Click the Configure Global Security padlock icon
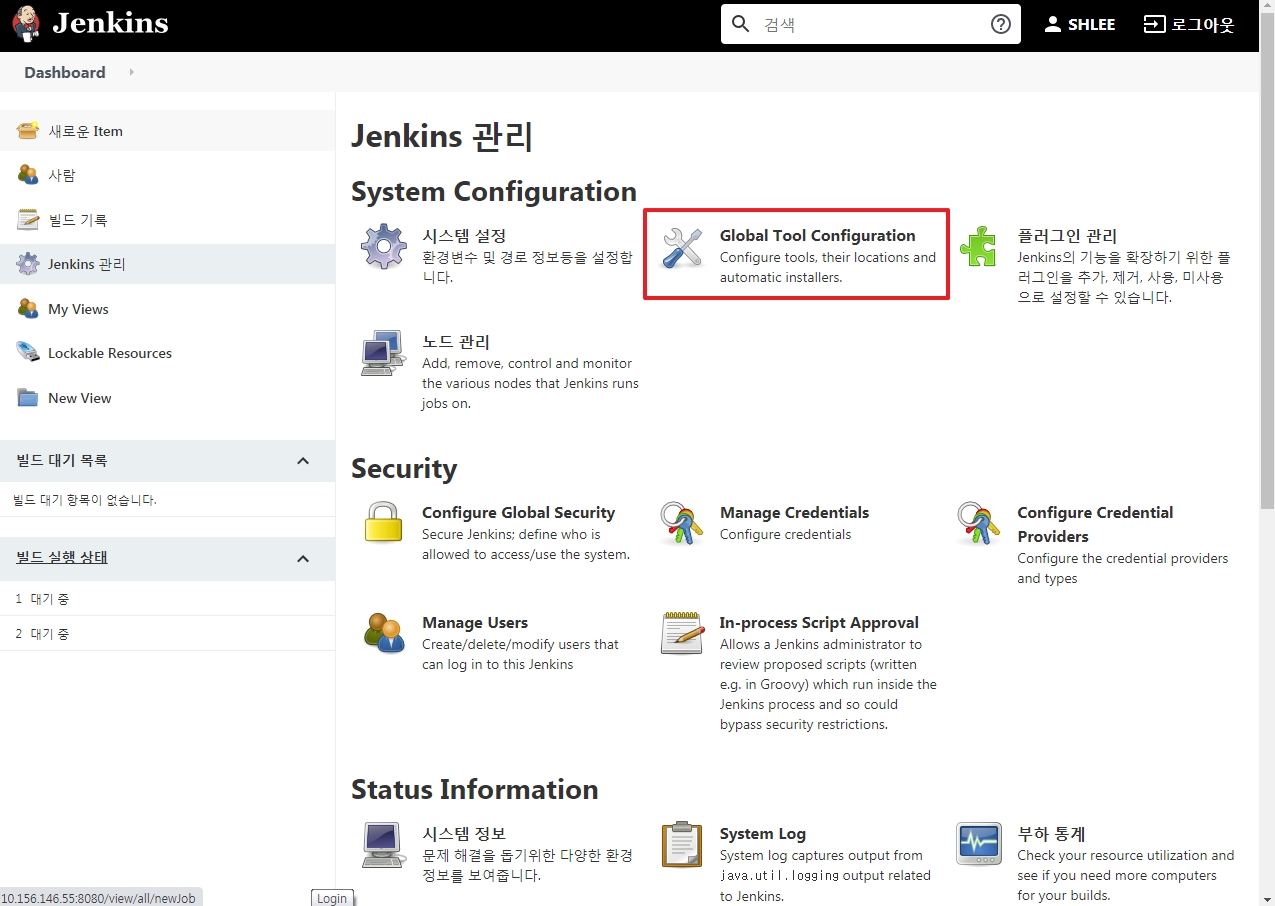The height and width of the screenshot is (906, 1275). [x=383, y=522]
